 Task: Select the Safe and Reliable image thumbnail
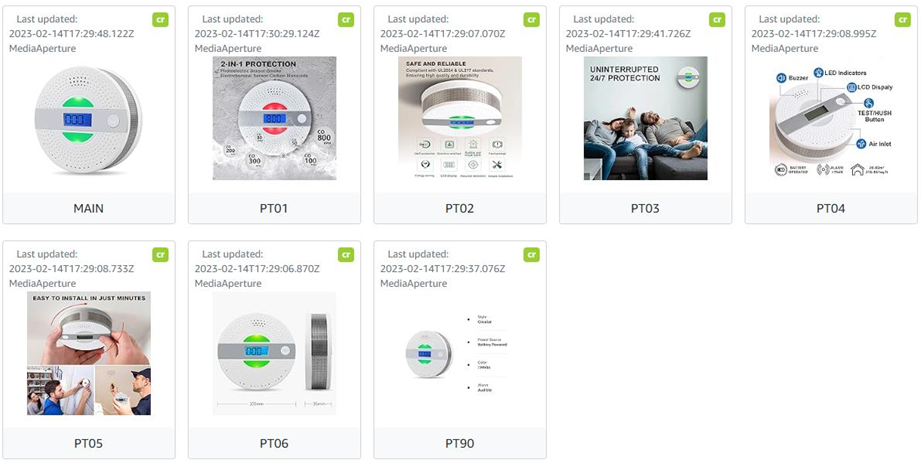(460, 118)
